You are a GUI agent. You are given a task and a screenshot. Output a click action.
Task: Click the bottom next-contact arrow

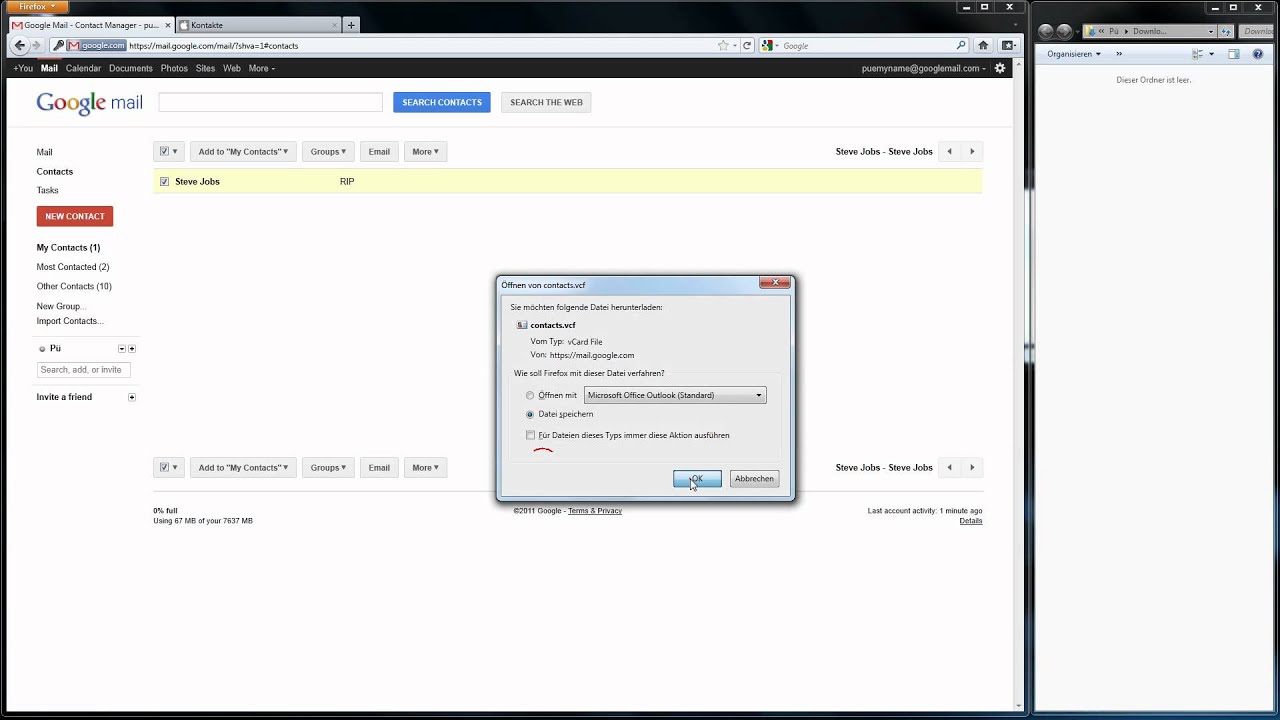pos(972,467)
